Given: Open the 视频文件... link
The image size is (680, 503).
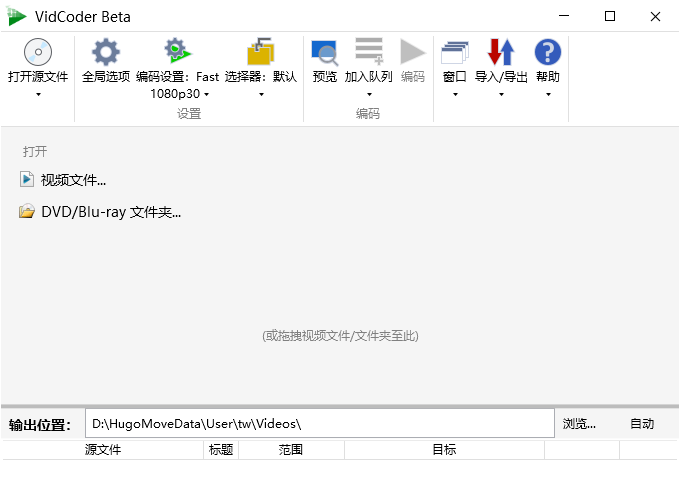Looking at the screenshot, I should click(x=73, y=180).
